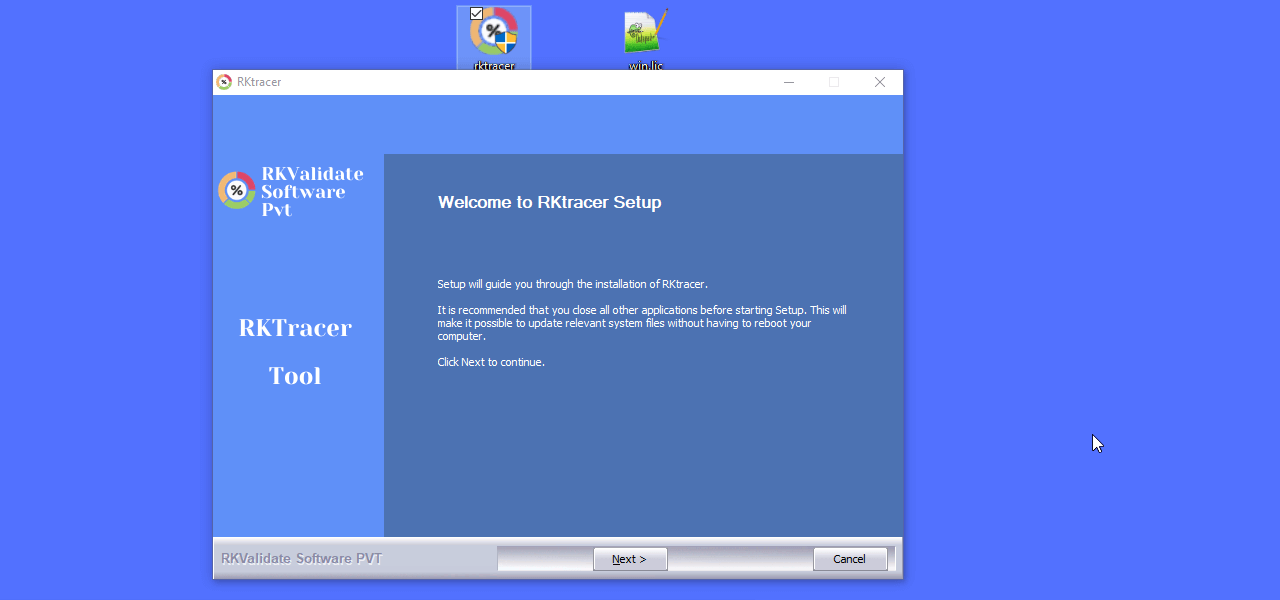Click the RKValidate logo in sidebar
1280x600 pixels.
tap(237, 190)
